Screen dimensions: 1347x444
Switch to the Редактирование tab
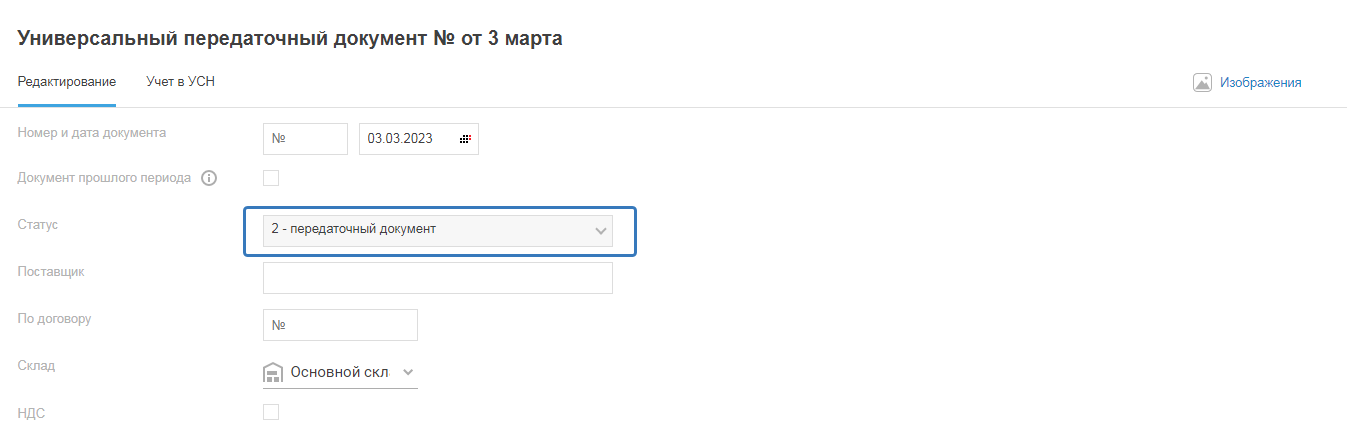coord(67,82)
